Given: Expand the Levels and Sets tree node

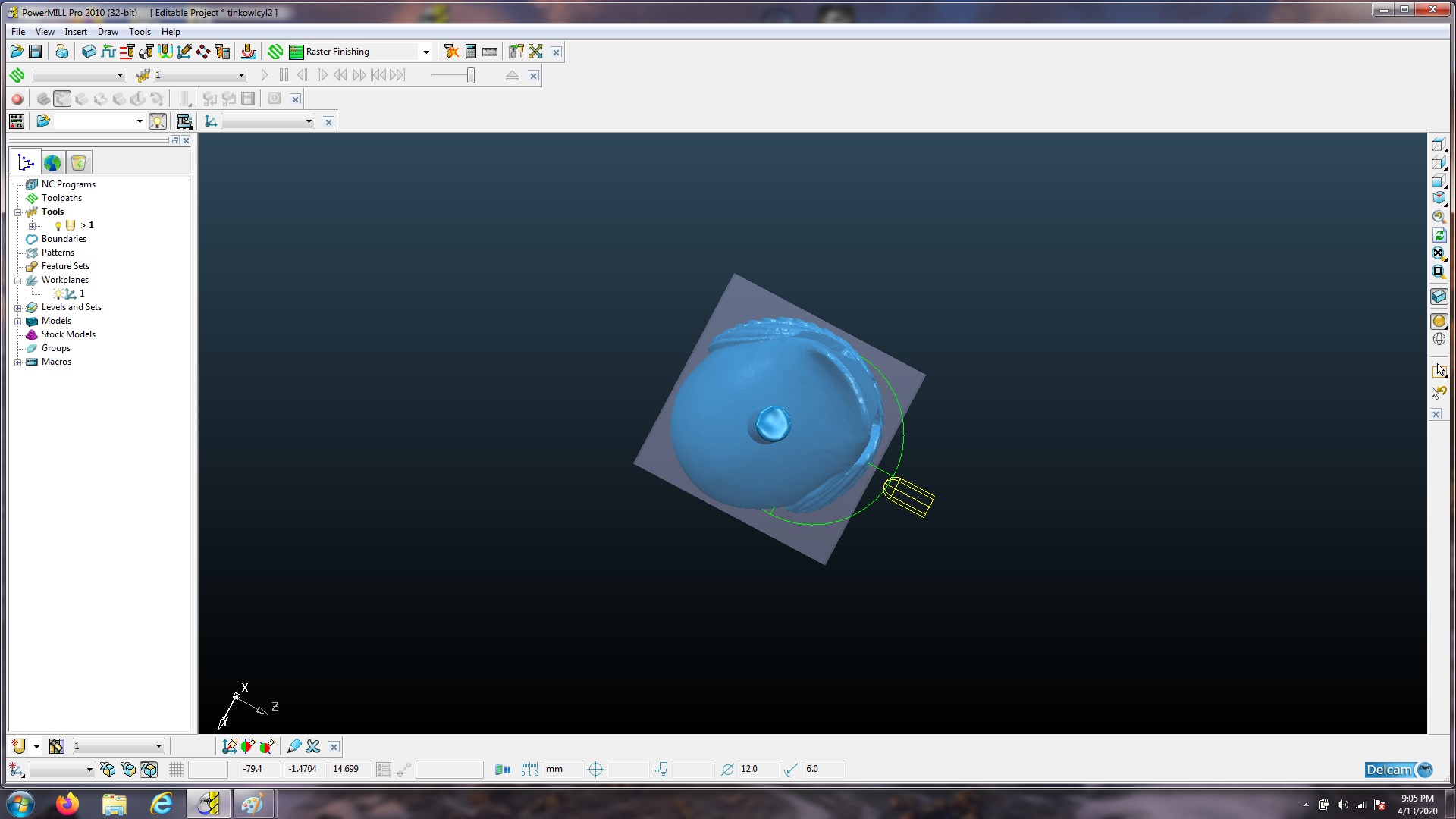Looking at the screenshot, I should (17, 308).
